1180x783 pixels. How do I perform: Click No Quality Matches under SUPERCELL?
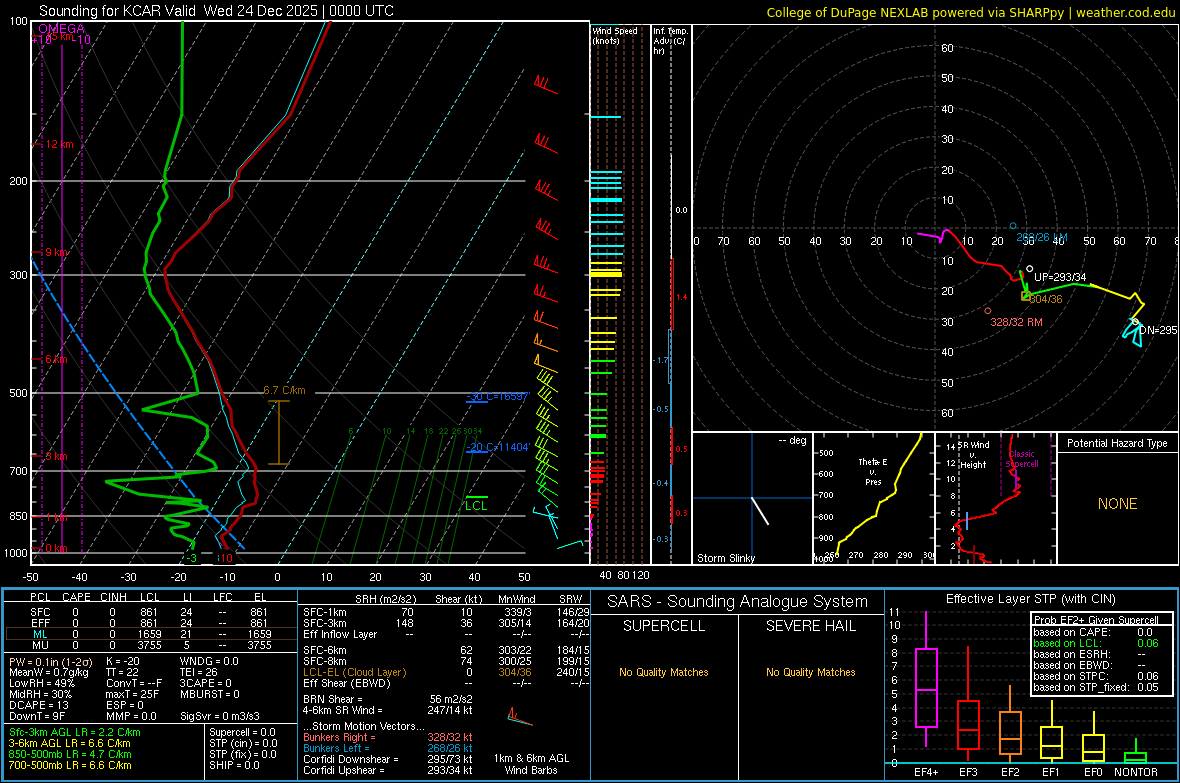[x=664, y=672]
